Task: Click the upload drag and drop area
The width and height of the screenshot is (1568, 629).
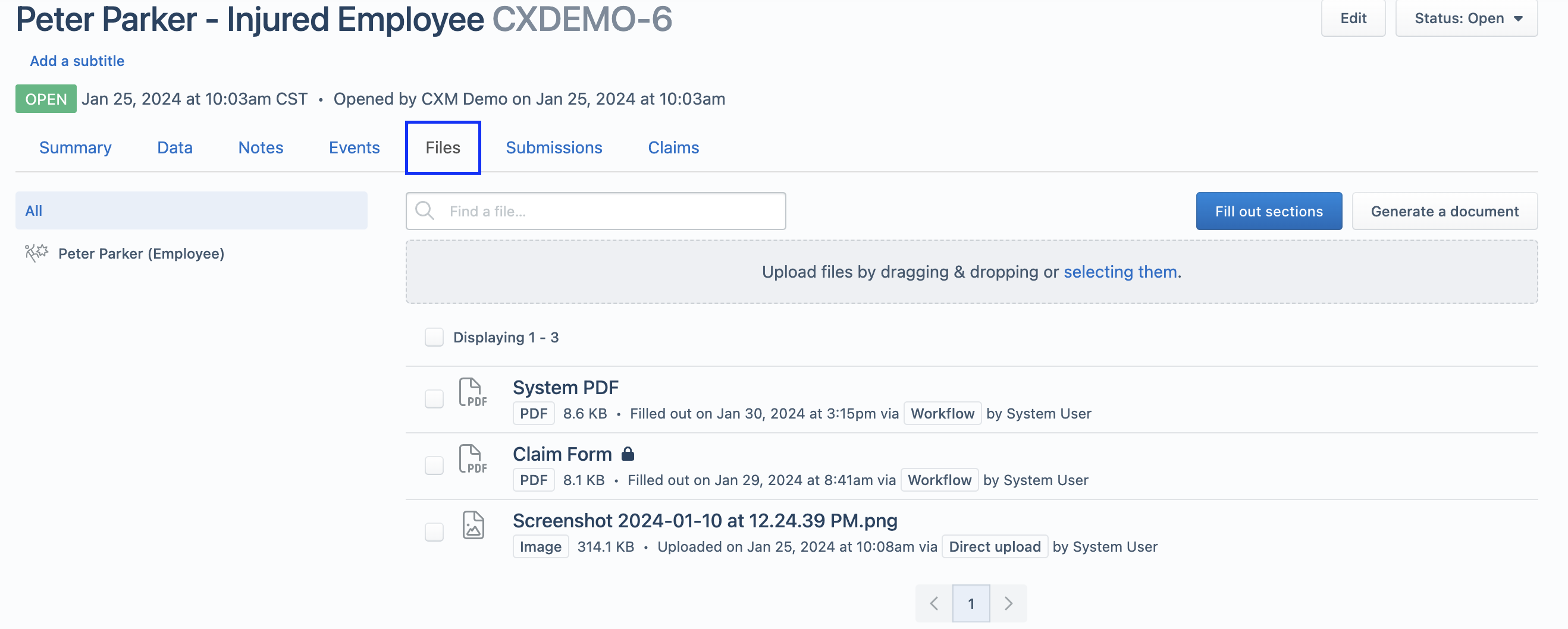Action: click(971, 272)
